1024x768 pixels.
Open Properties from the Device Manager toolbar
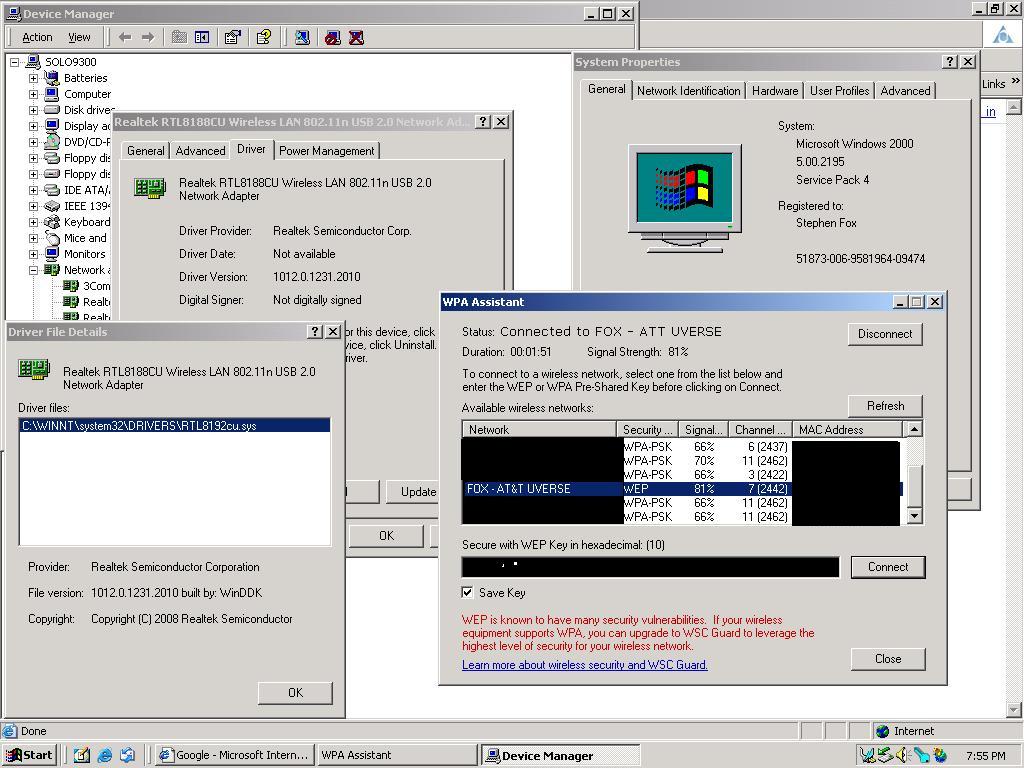232,37
